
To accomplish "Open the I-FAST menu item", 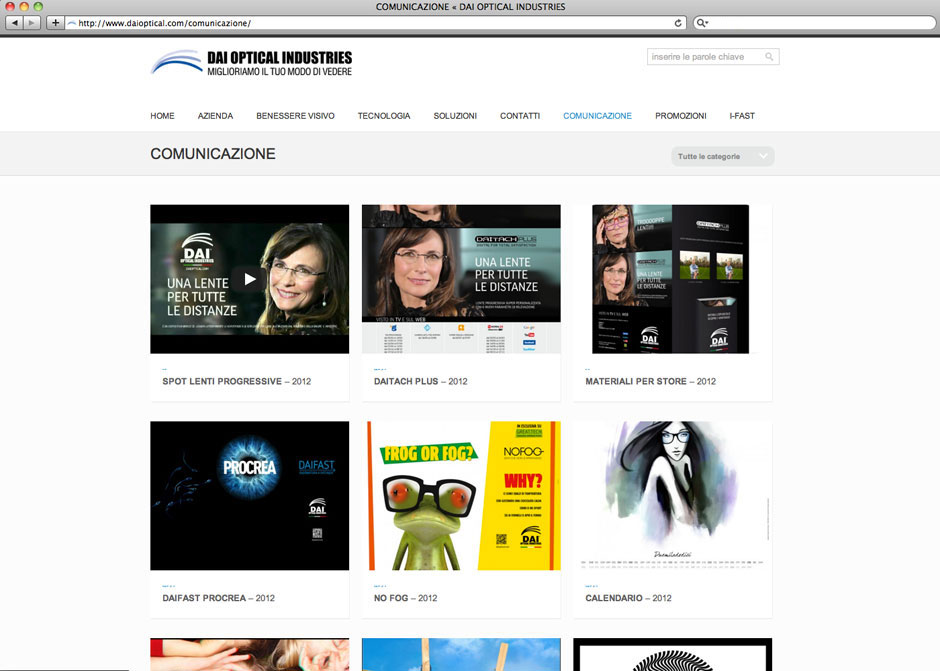I will tap(742, 116).
